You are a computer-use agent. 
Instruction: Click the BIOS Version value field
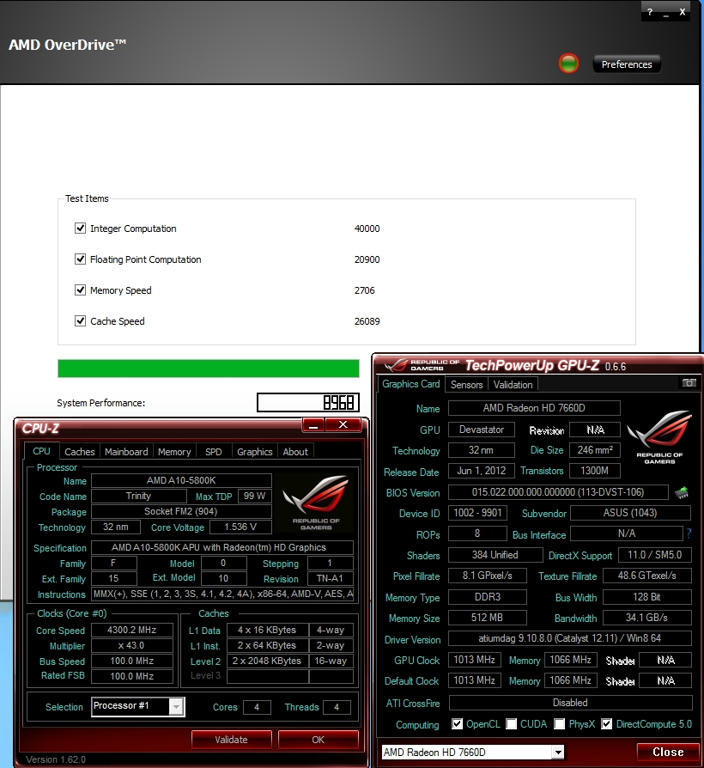coord(558,492)
